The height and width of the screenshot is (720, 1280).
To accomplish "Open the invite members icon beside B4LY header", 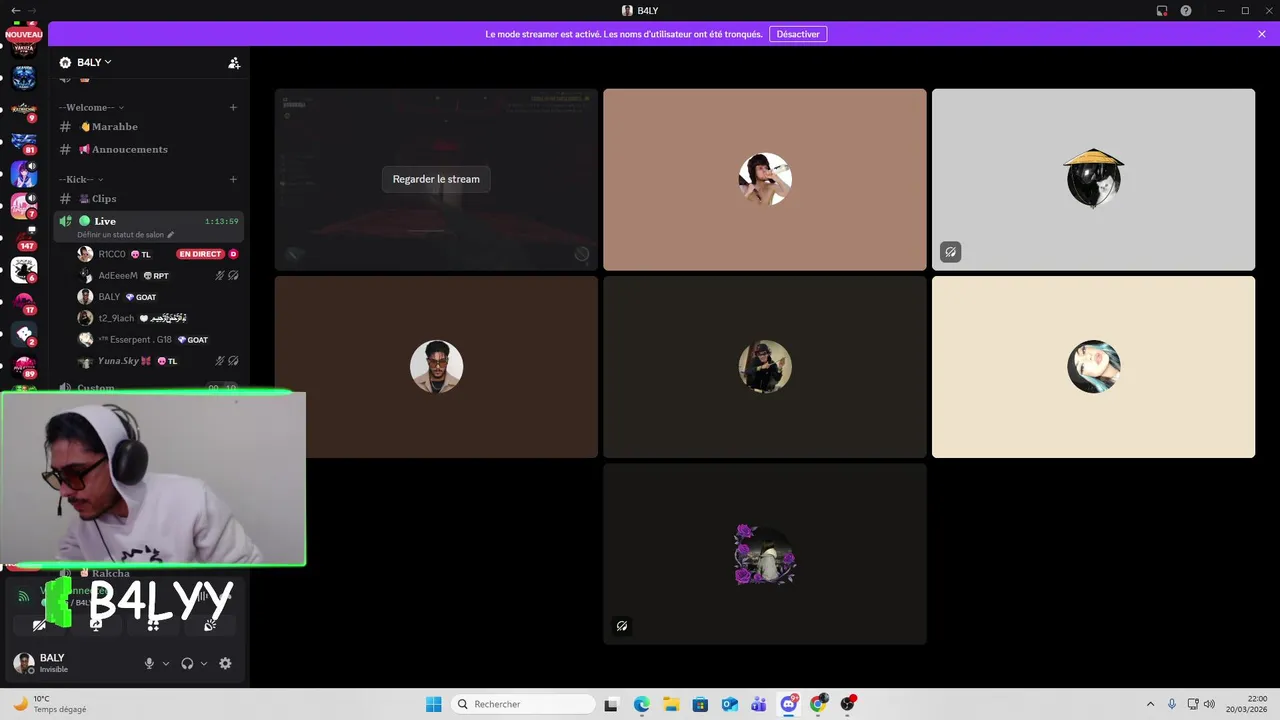I will coord(234,62).
